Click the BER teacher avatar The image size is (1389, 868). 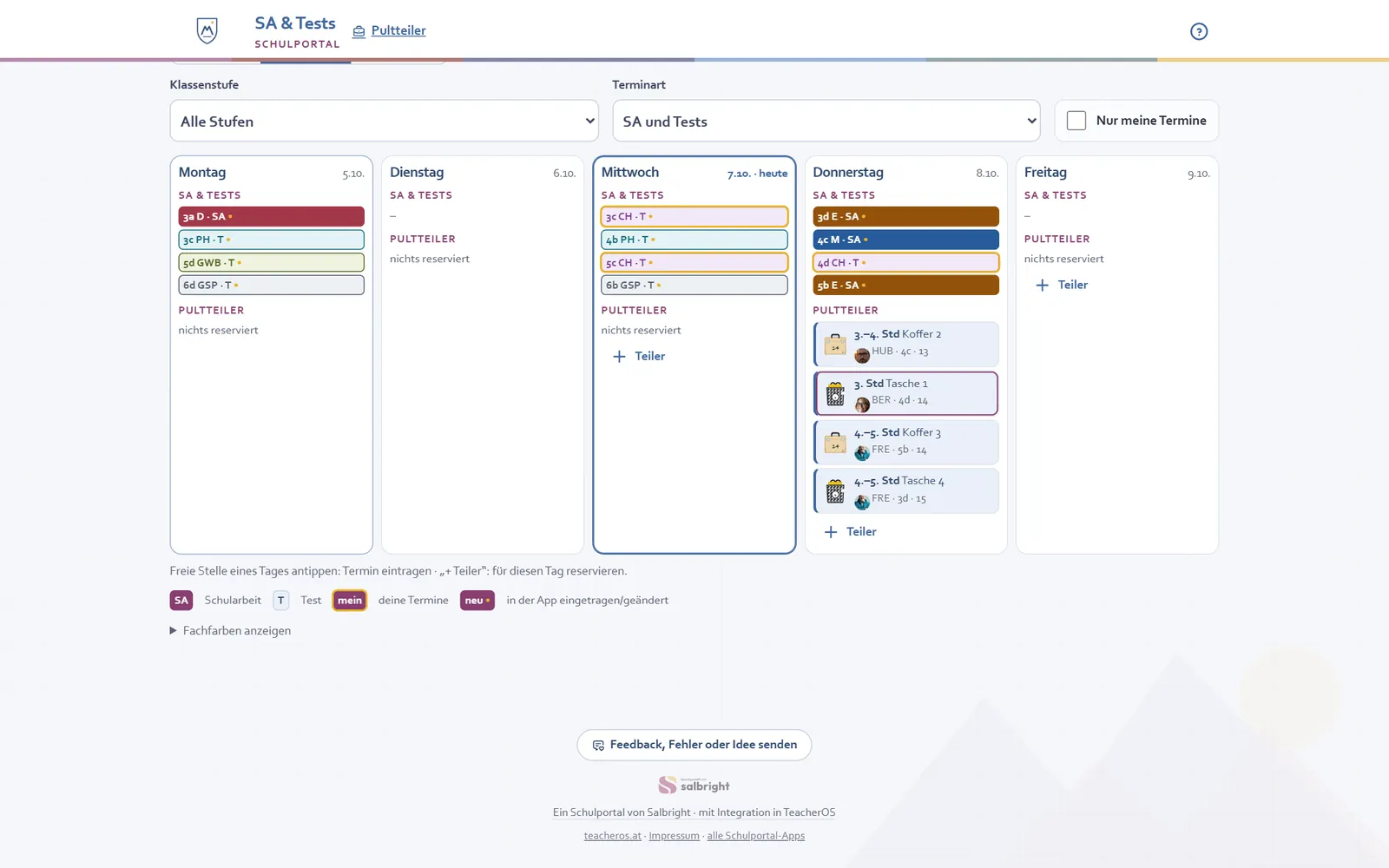tap(862, 404)
